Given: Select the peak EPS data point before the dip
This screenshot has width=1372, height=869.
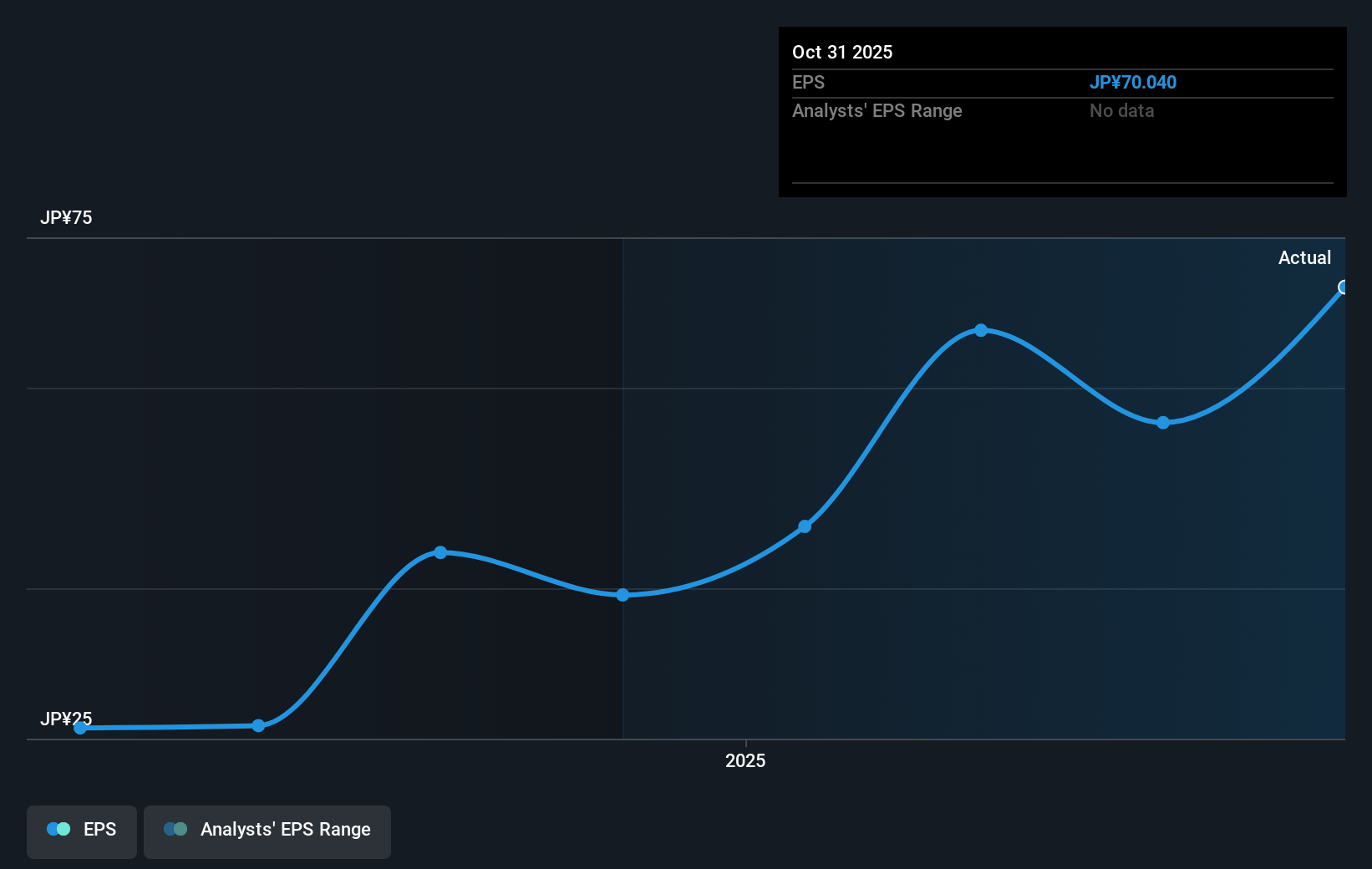Looking at the screenshot, I should point(980,331).
